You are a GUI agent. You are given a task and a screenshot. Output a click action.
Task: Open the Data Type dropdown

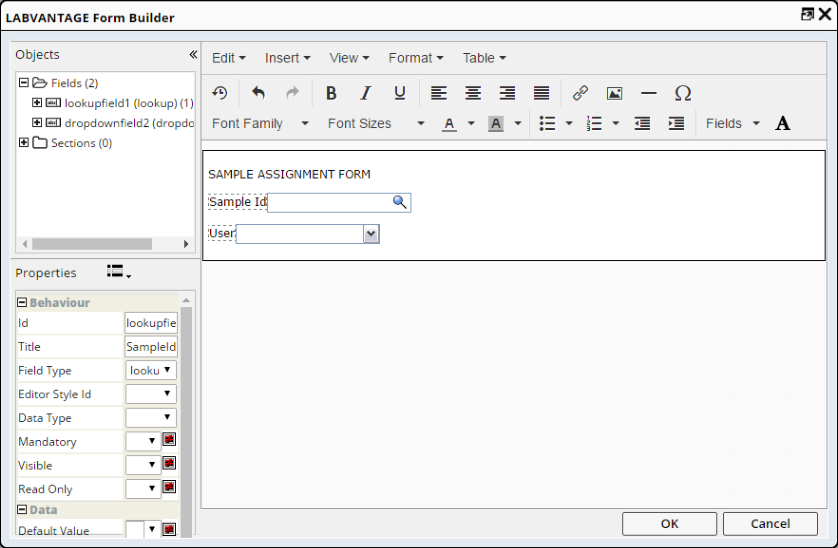[151, 418]
